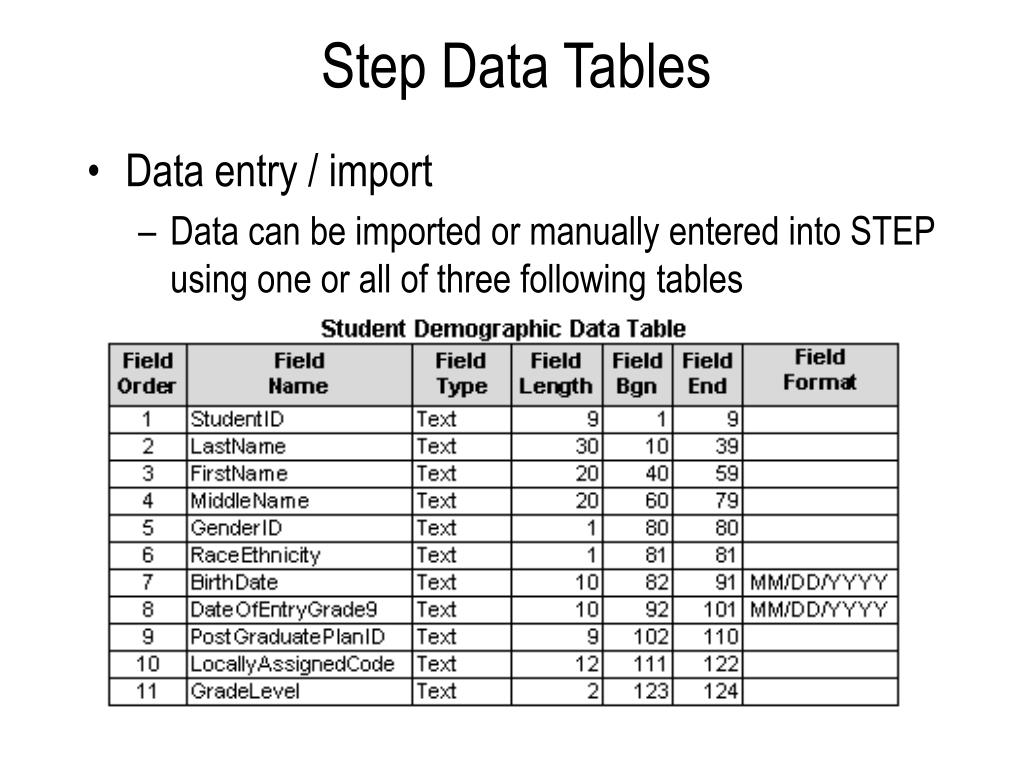This screenshot has height=768, width=1024.
Task: Select the StudentID field name cell
Action: [x=299, y=419]
